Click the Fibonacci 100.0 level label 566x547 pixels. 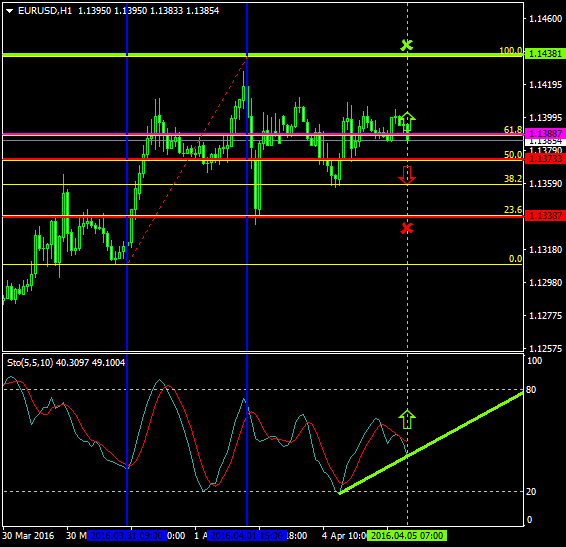click(x=510, y=51)
